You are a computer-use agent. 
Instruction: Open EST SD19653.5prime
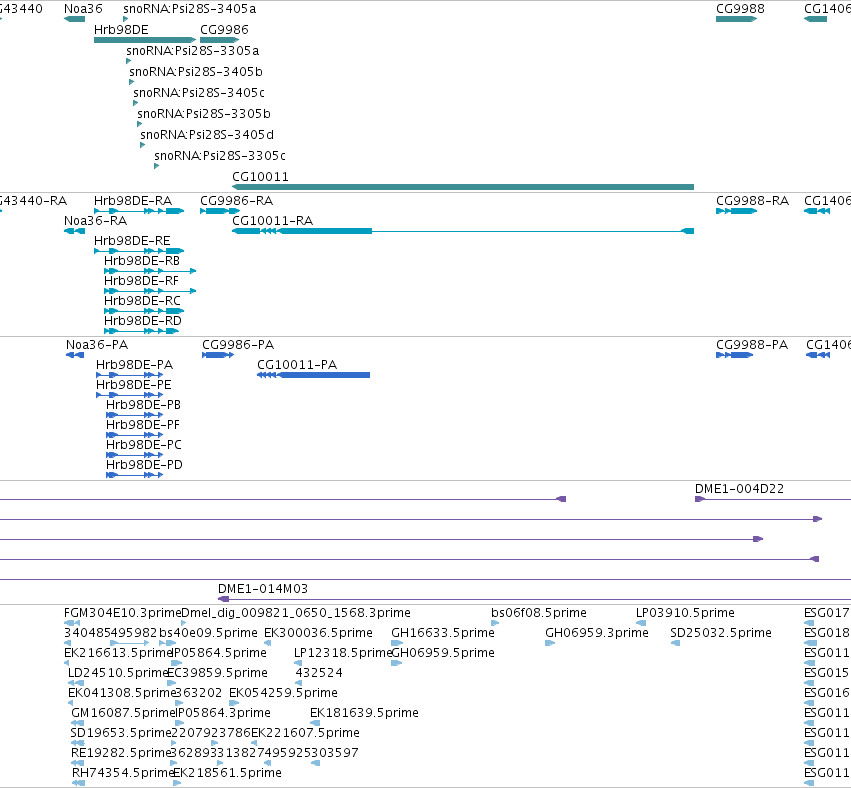(x=121, y=733)
